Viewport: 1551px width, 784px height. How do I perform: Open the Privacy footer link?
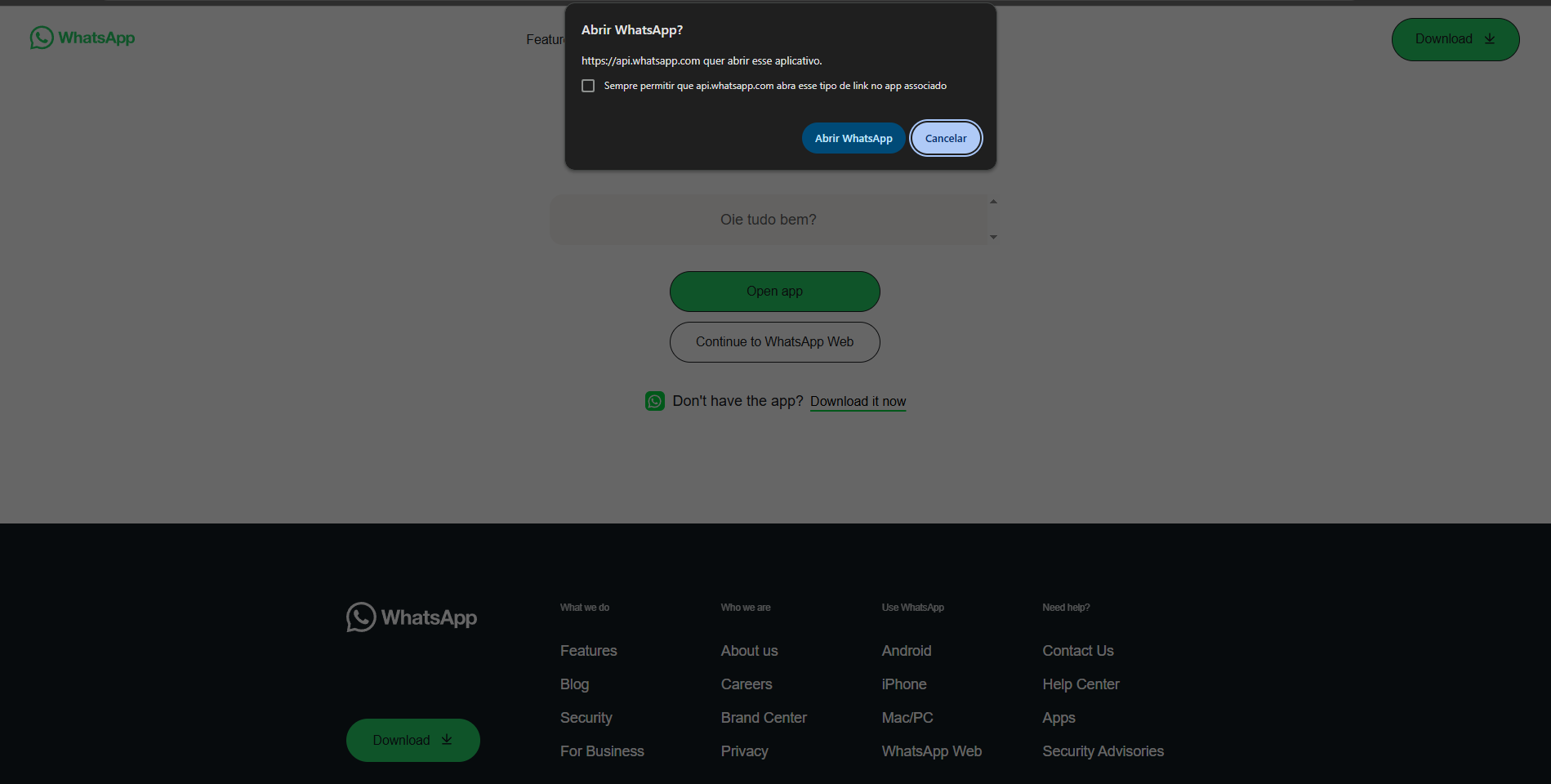click(744, 751)
